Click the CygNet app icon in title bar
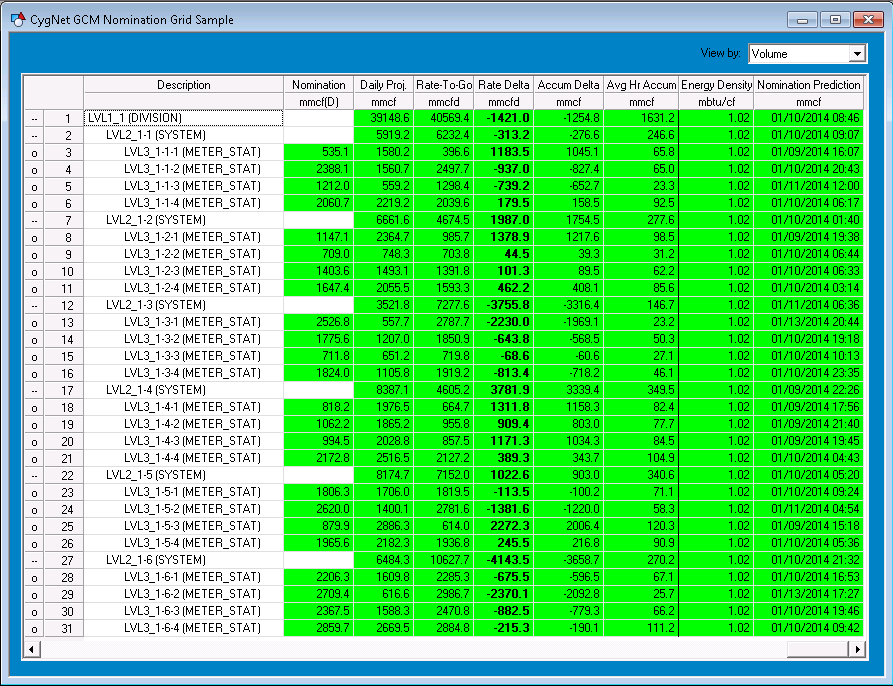Viewport: 893px width, 686px height. click(18, 19)
